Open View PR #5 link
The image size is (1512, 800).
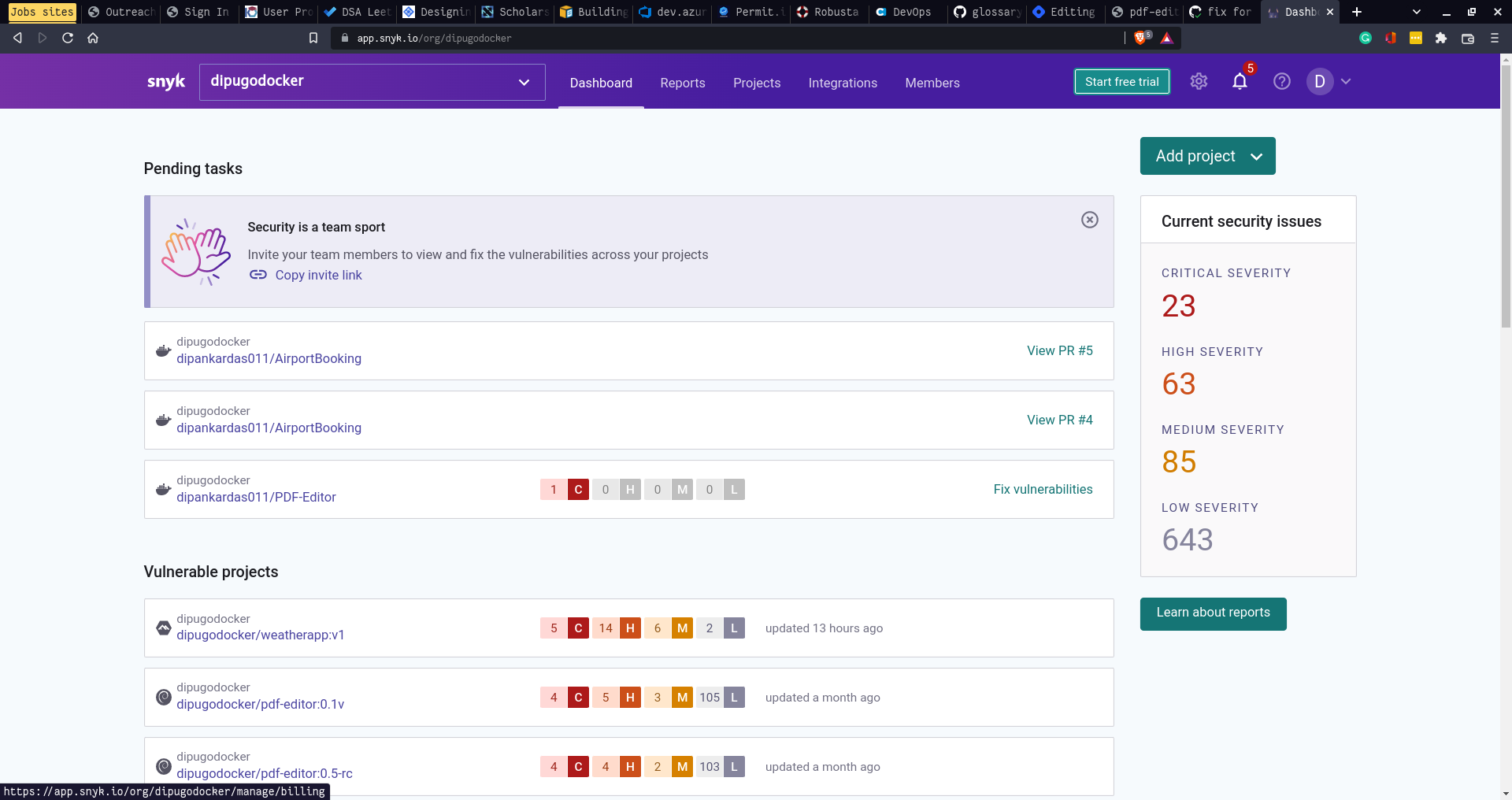1060,350
